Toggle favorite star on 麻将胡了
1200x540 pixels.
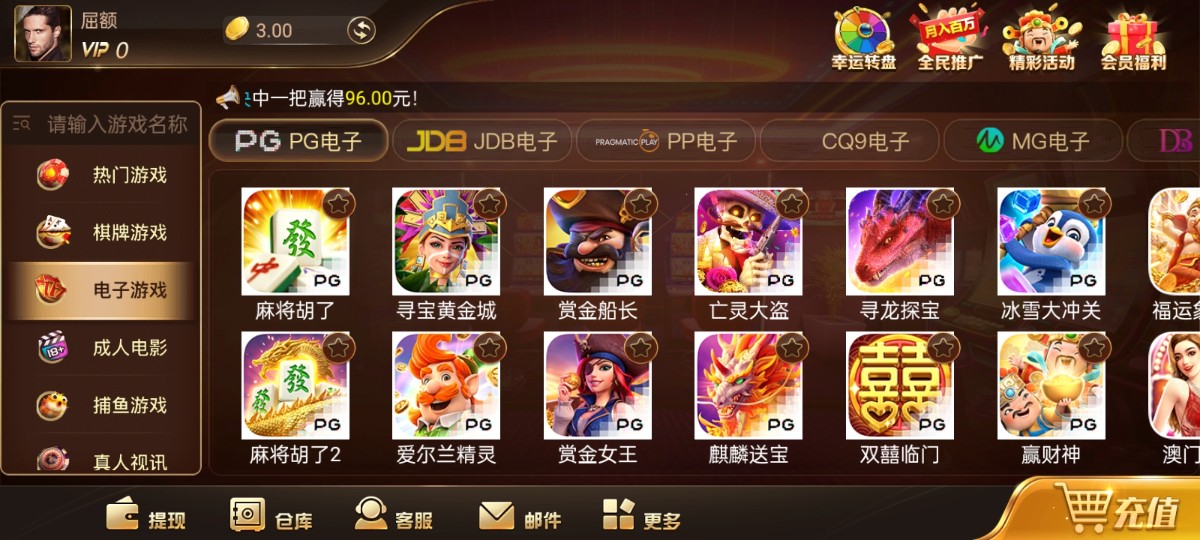(338, 204)
